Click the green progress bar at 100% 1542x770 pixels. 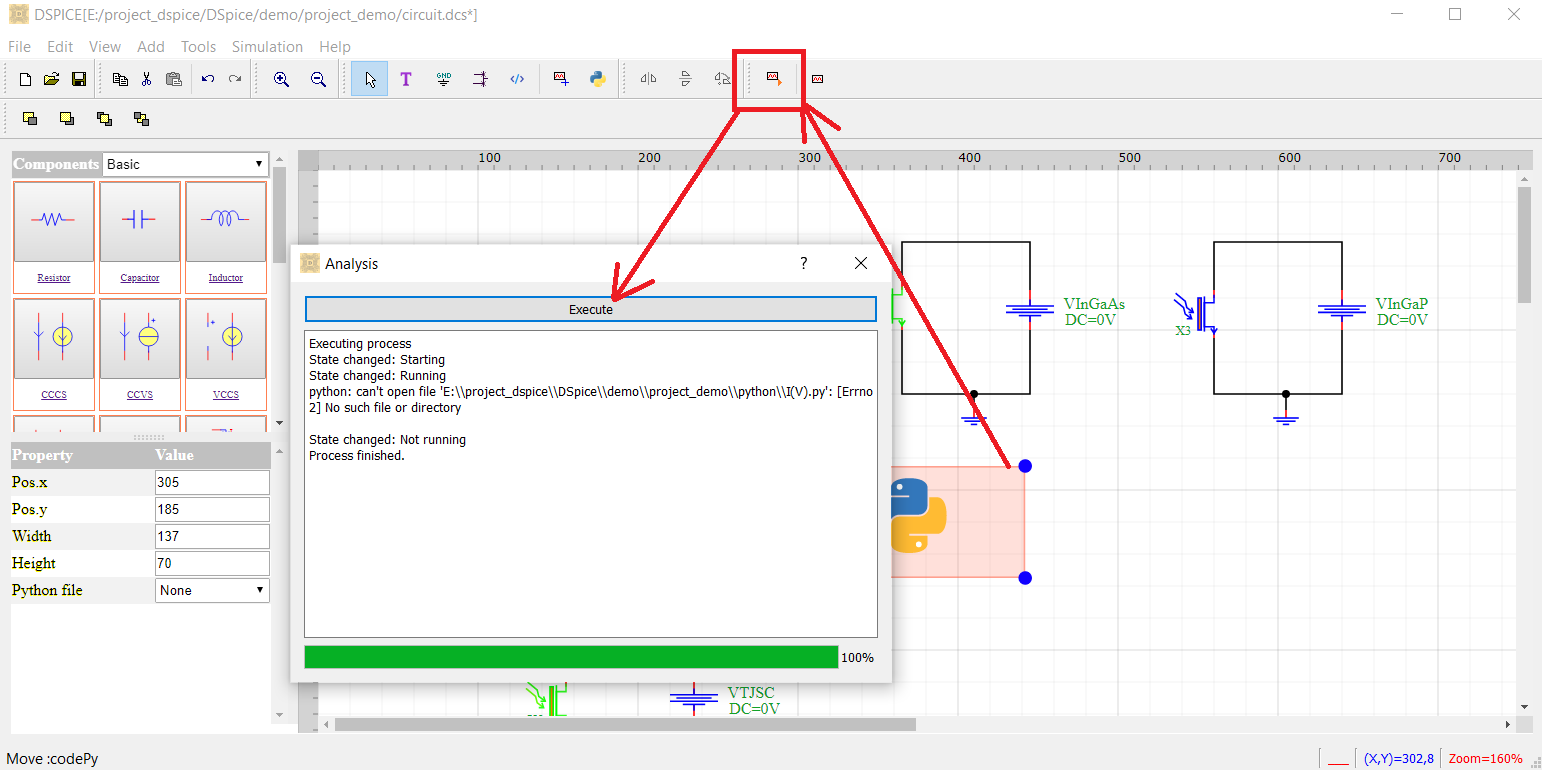[571, 657]
